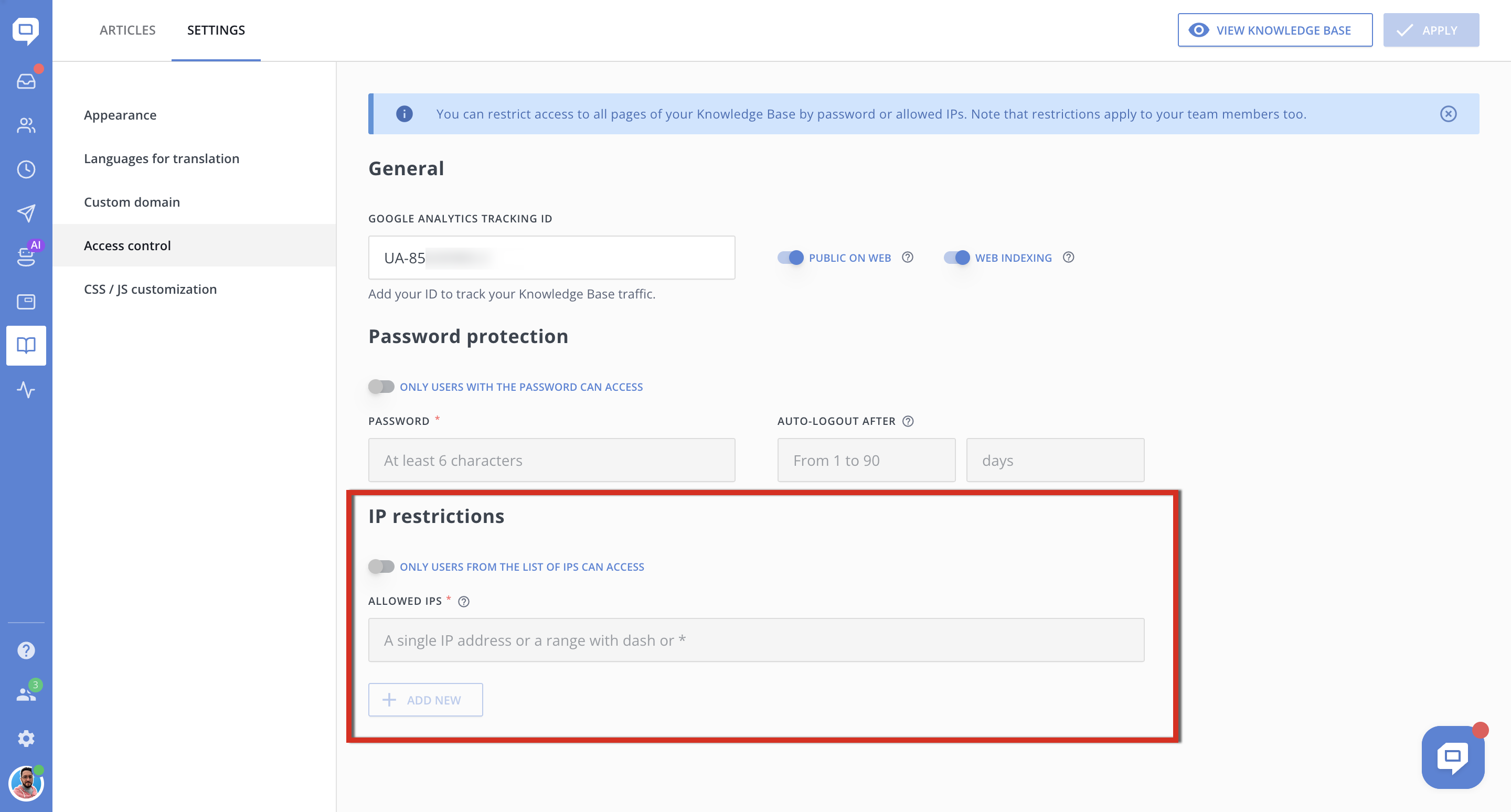
Task: Open the floating chat widget bubble
Action: point(1452,757)
